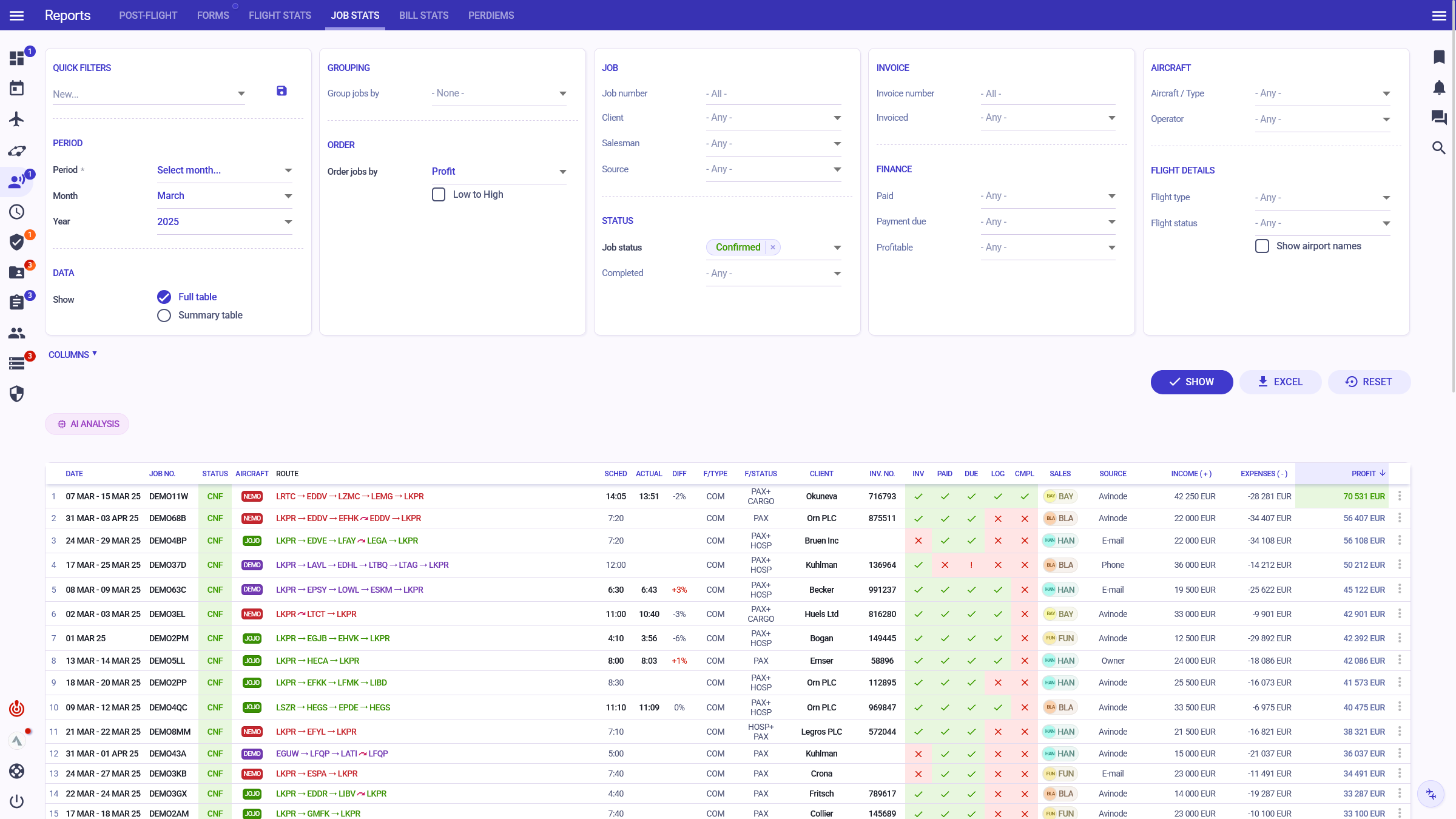Enable the Low to High checkbox
Screen dimensions: 1456x819
tap(439, 195)
